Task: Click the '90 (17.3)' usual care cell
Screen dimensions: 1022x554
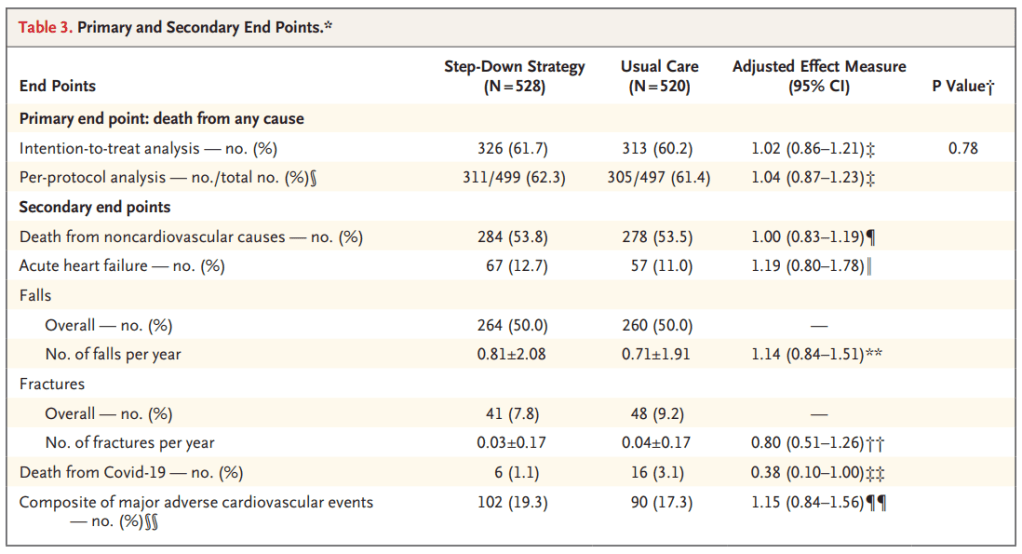Action: point(659,502)
